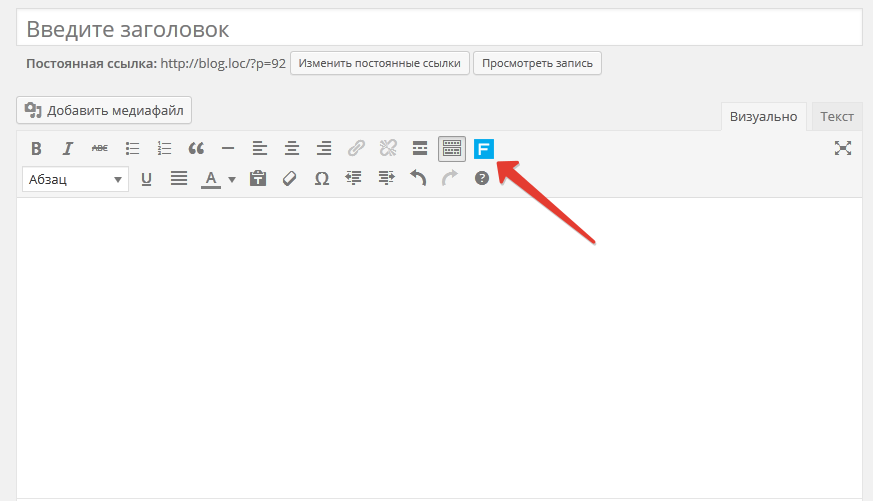
Task: Toggle the extended toolbar row
Action: tap(452, 149)
